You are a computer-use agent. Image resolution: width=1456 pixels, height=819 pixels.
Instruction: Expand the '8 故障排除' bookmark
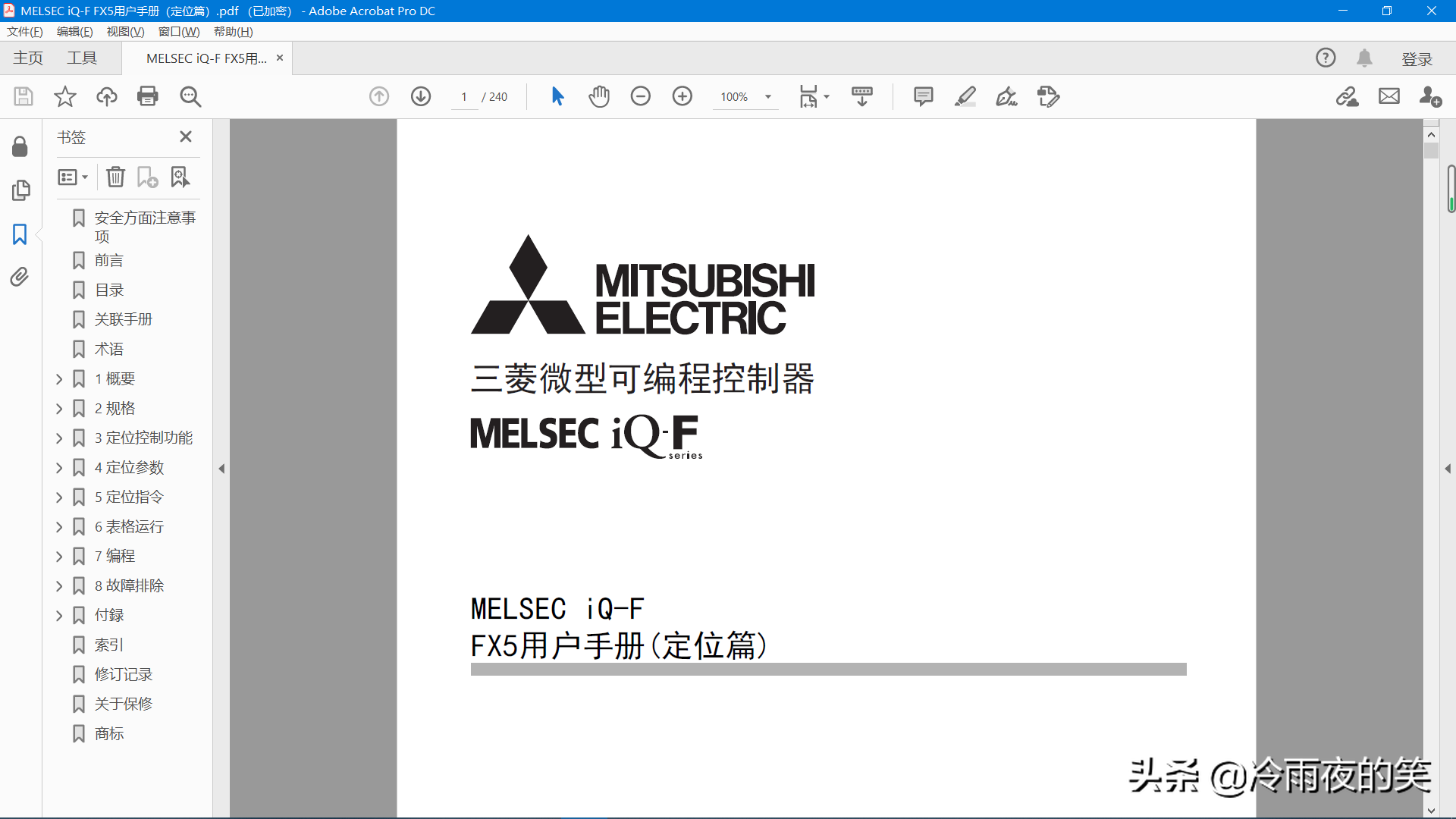click(x=59, y=586)
